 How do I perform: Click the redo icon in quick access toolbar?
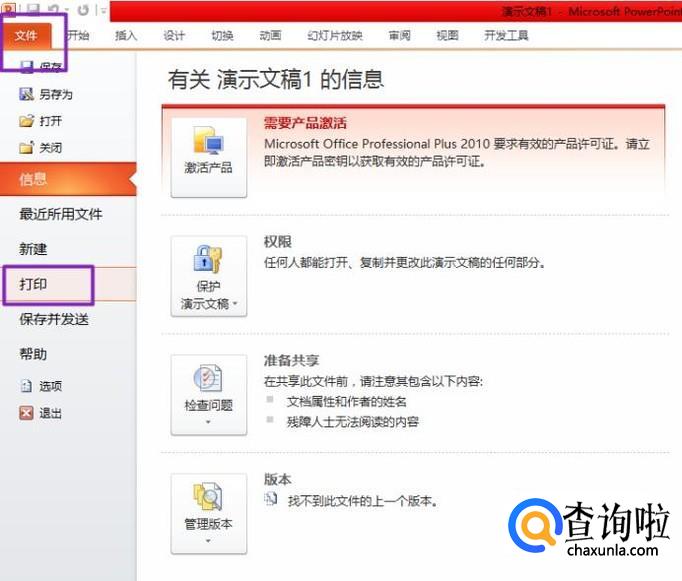[x=84, y=9]
